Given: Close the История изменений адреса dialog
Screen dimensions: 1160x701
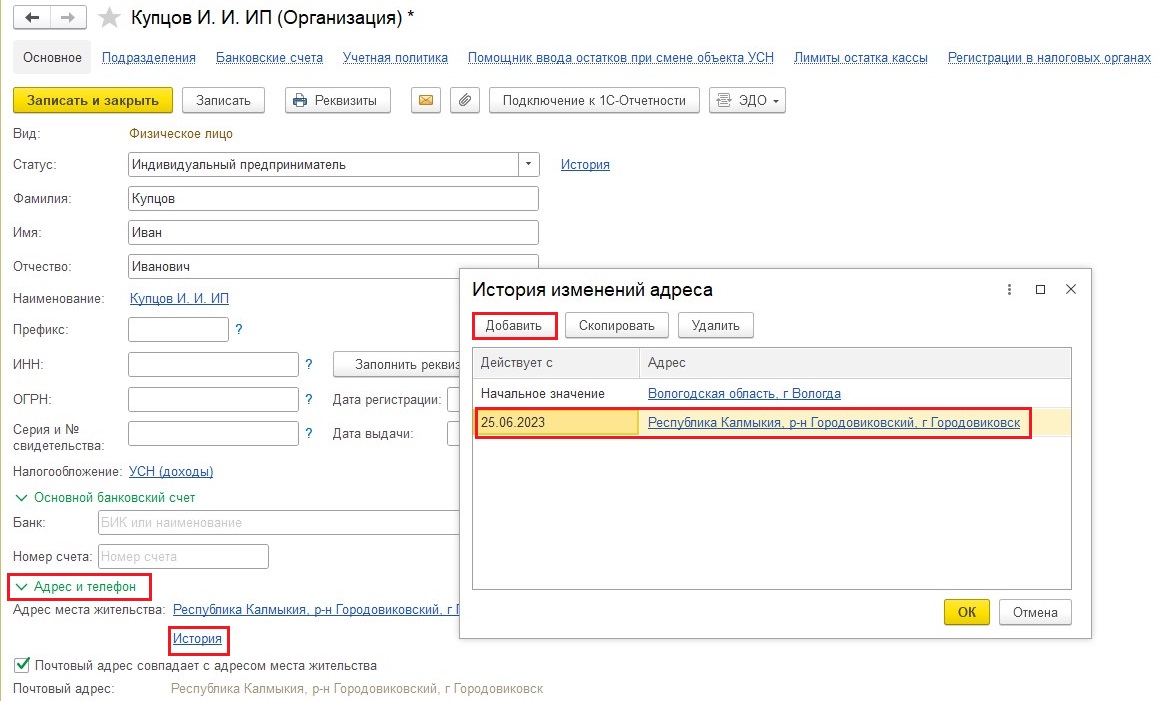Looking at the screenshot, I should 1070,290.
